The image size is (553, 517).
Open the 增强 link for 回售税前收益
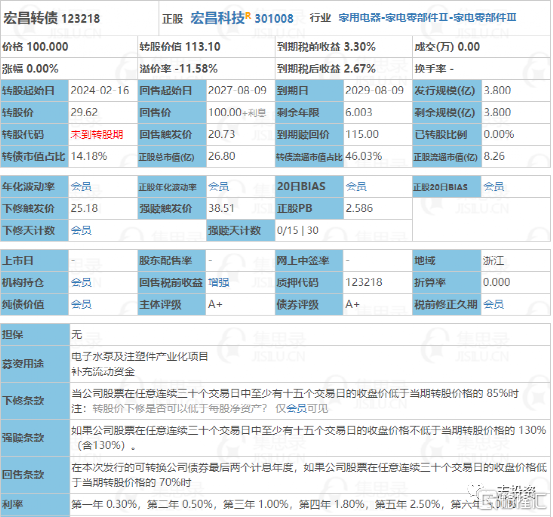click(x=218, y=282)
